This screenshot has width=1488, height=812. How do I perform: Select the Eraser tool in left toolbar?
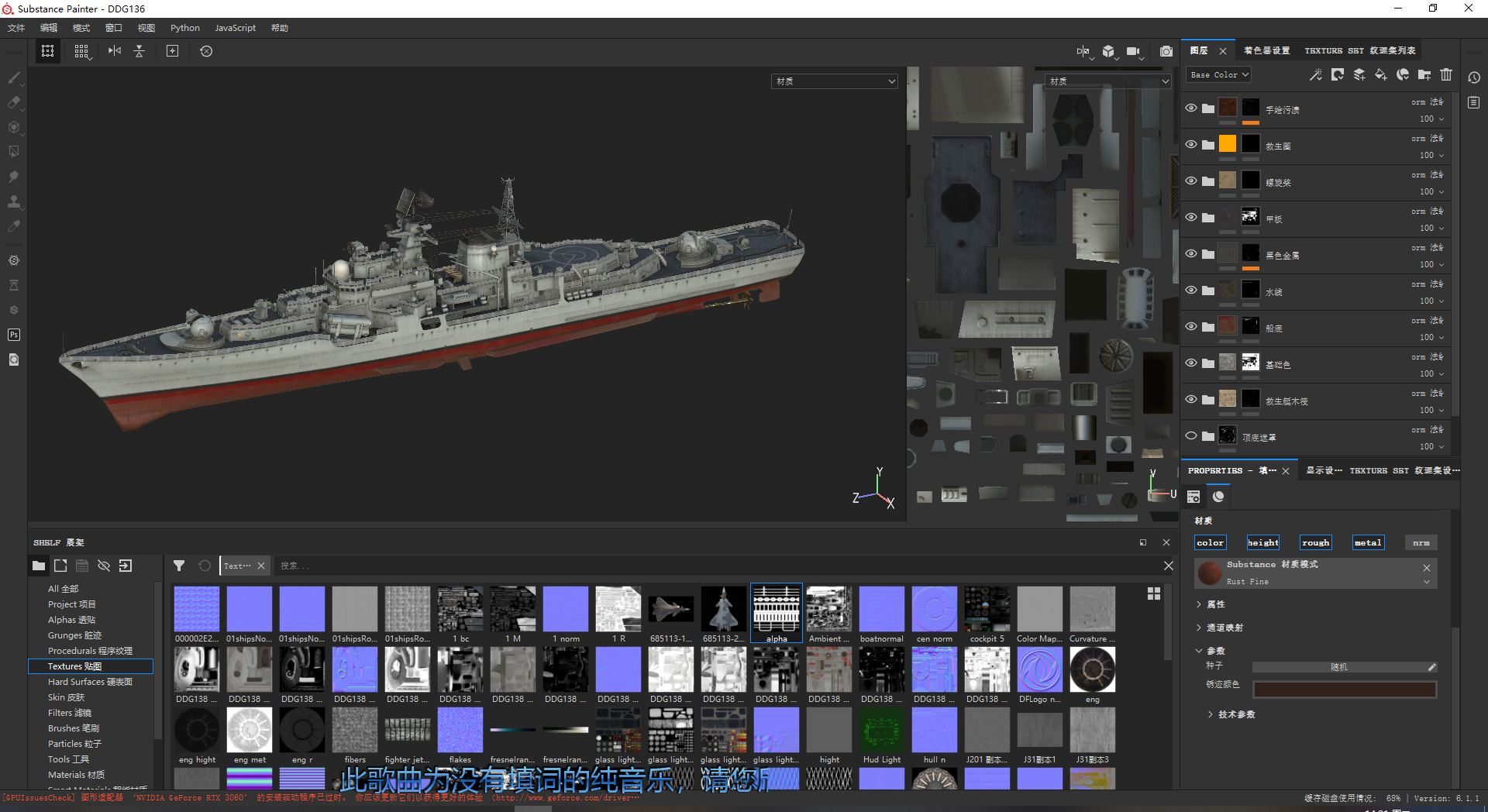click(x=14, y=102)
